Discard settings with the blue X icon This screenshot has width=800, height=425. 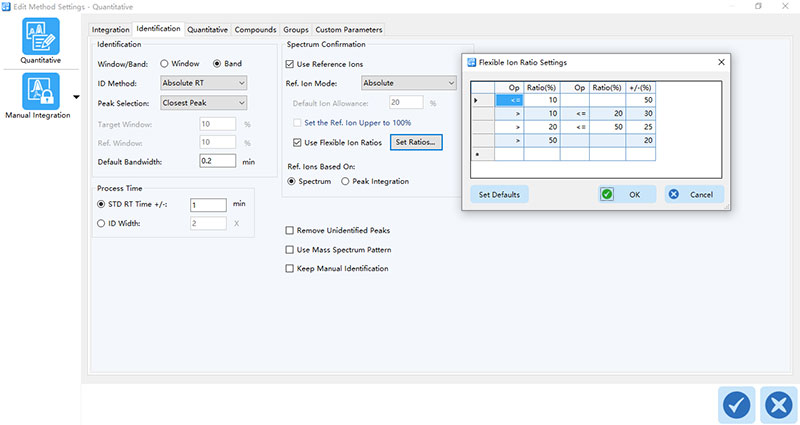click(x=777, y=403)
